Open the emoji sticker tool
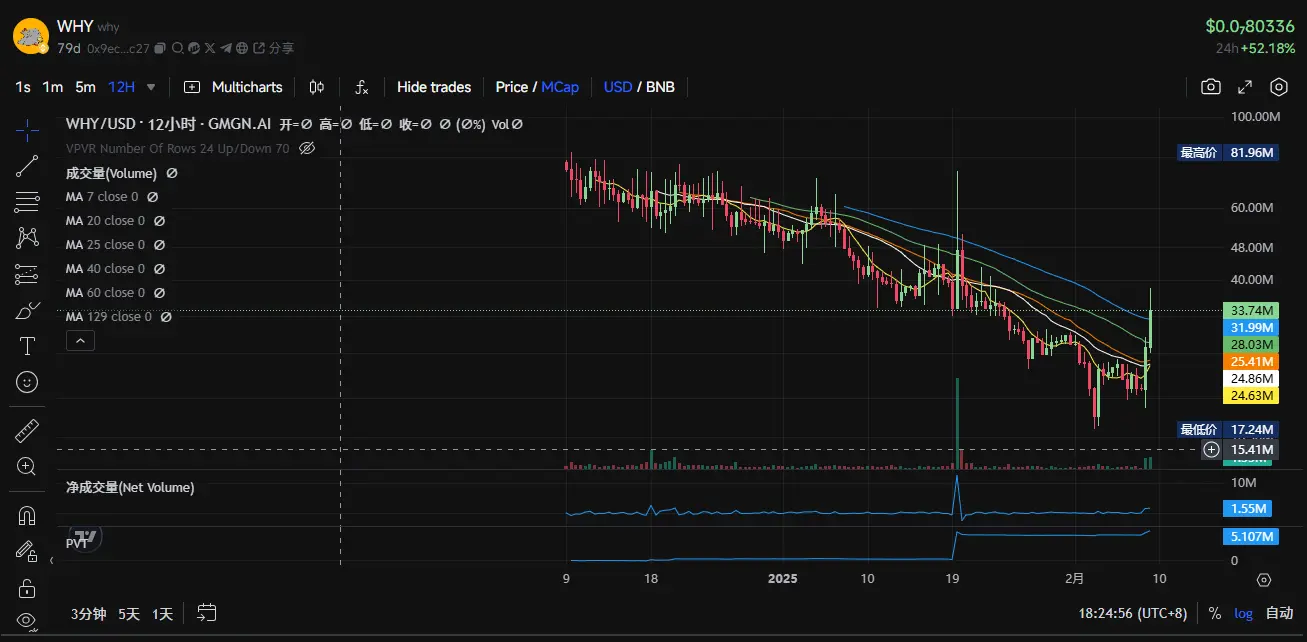The image size is (1307, 642). coord(27,382)
